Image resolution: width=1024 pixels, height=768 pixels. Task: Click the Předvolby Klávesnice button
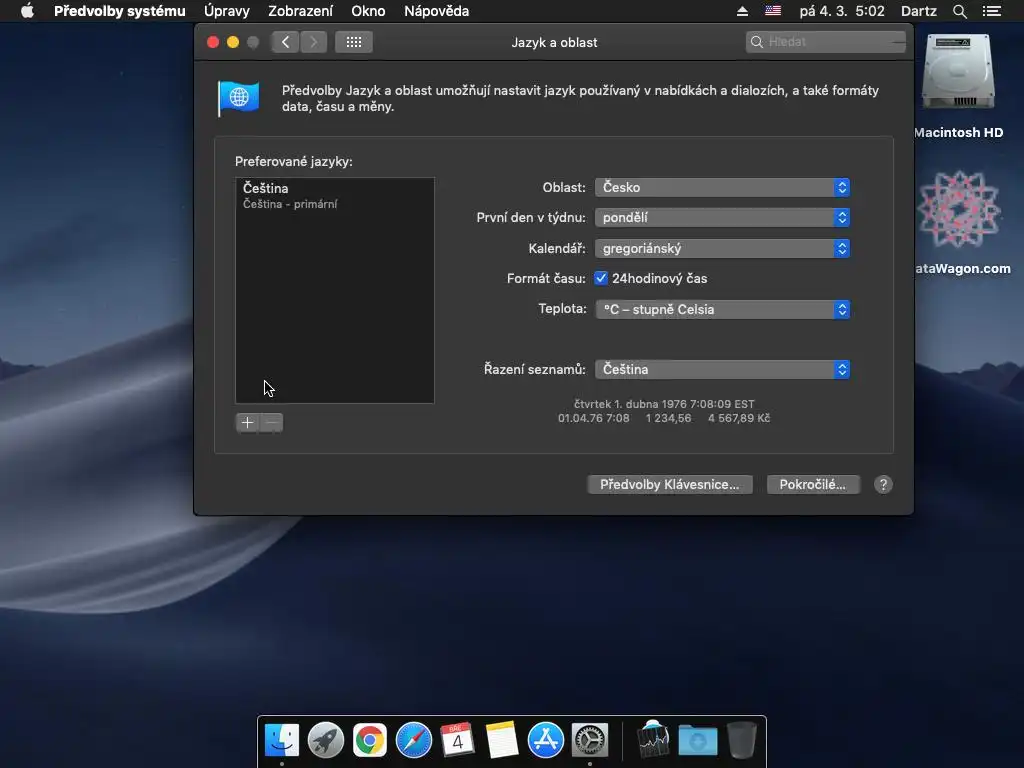pyautogui.click(x=670, y=485)
